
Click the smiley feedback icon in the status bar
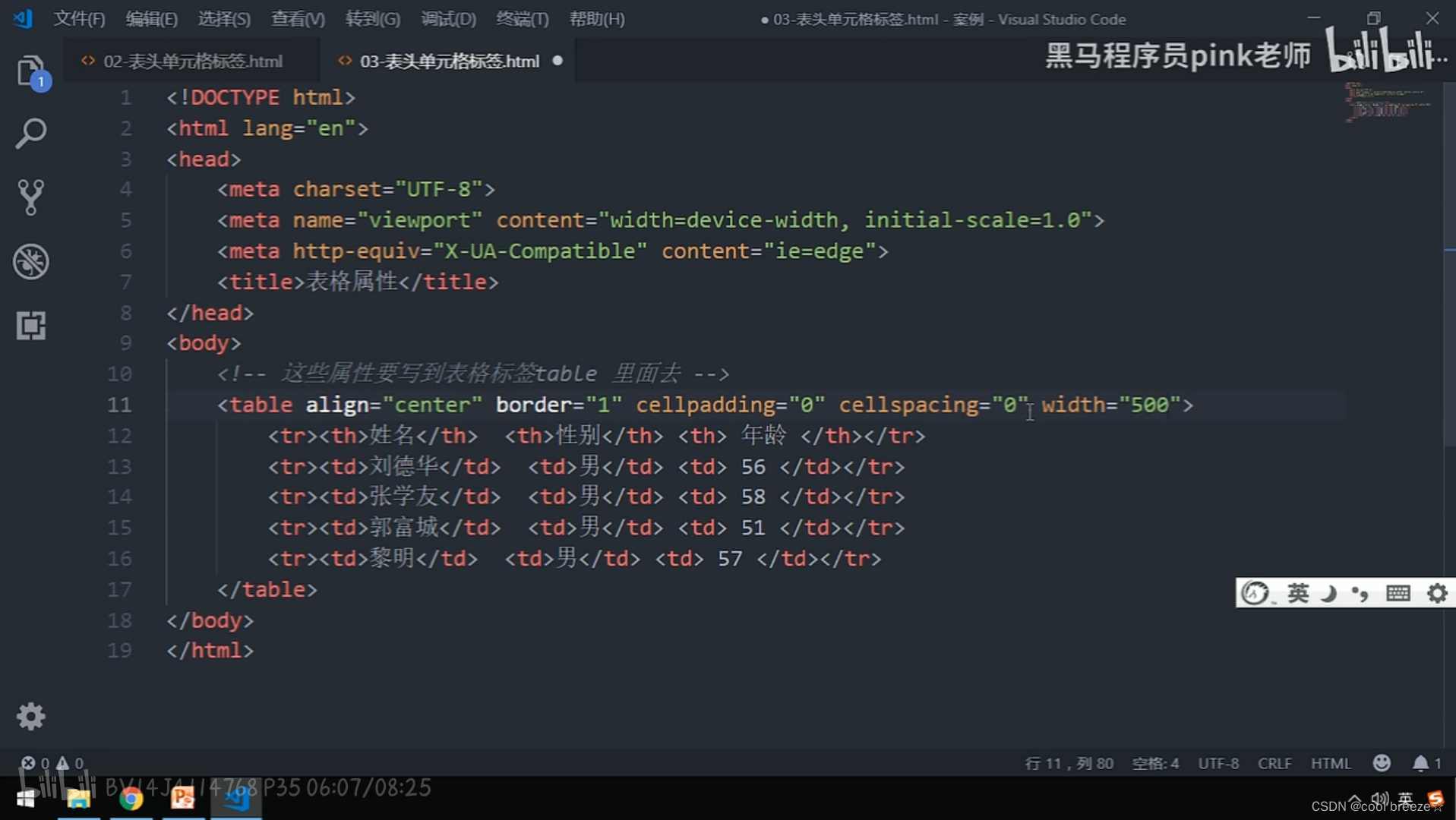(1382, 763)
